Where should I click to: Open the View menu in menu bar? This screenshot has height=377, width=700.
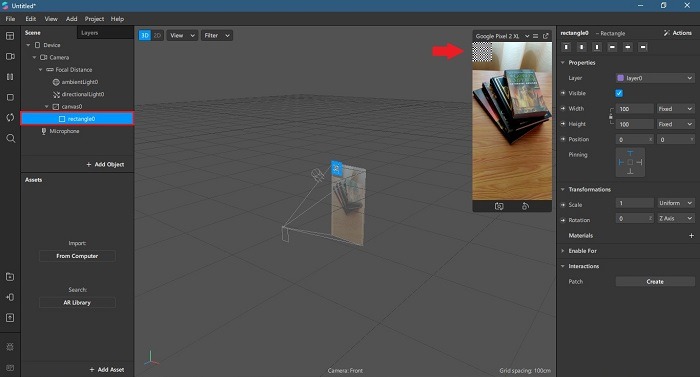coord(51,19)
